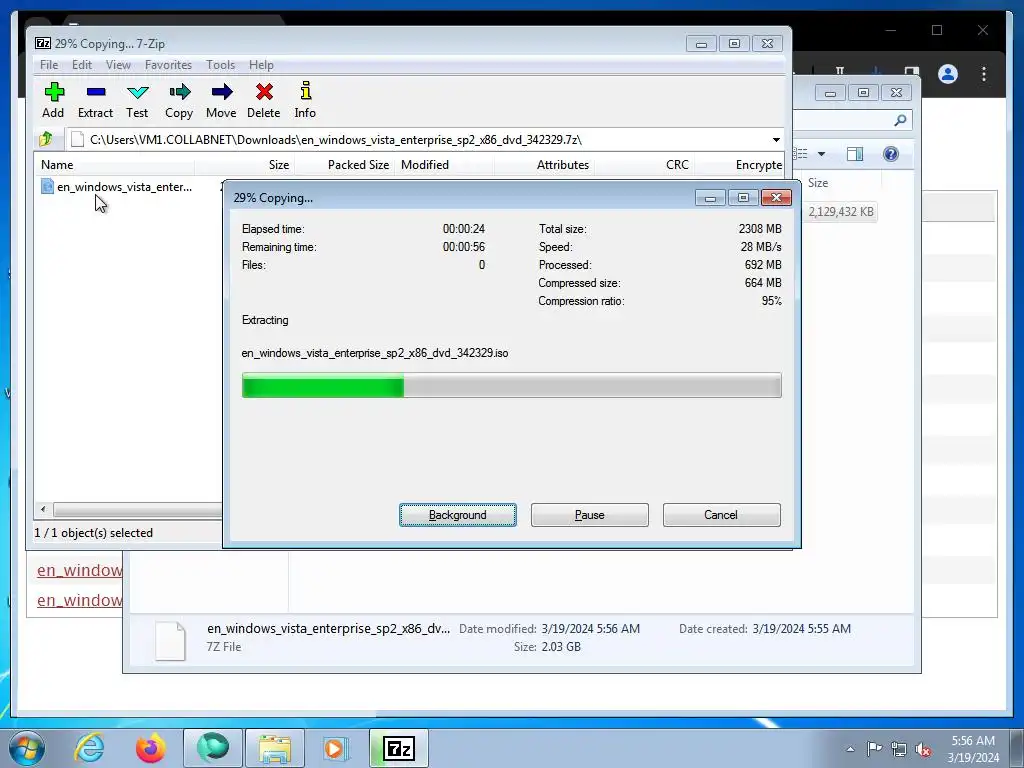Click the 7Z file thumbnail in details pane
1024x768 pixels.
[170, 641]
